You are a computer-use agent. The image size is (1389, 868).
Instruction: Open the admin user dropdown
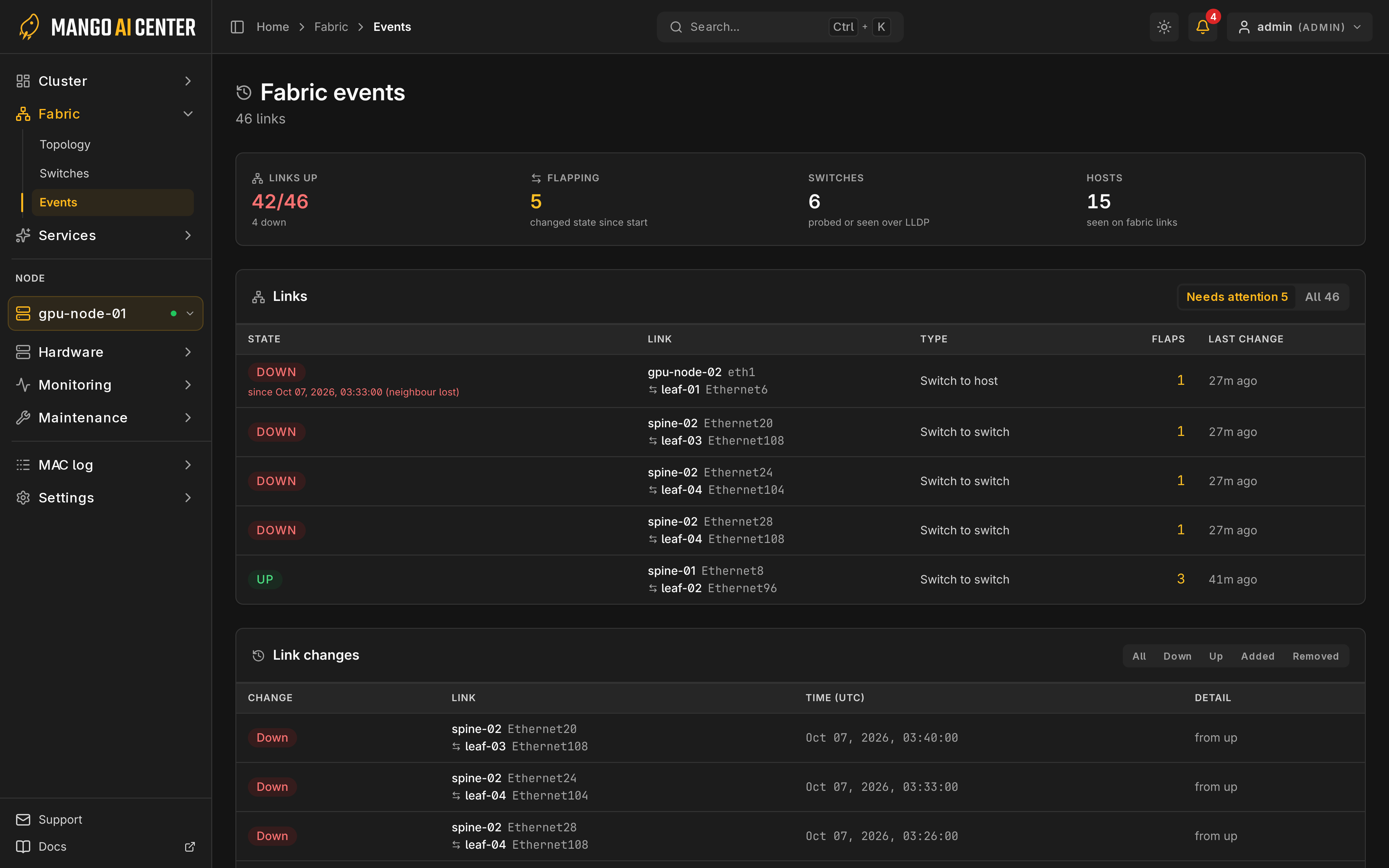pos(1300,27)
